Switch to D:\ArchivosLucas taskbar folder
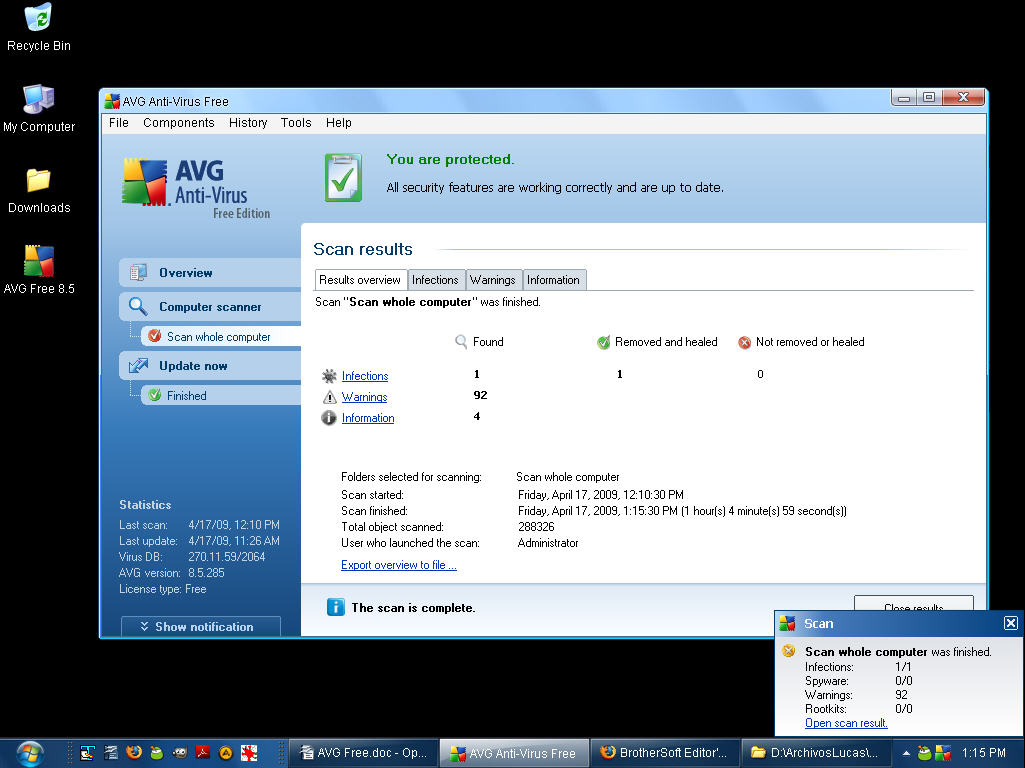 [815, 753]
